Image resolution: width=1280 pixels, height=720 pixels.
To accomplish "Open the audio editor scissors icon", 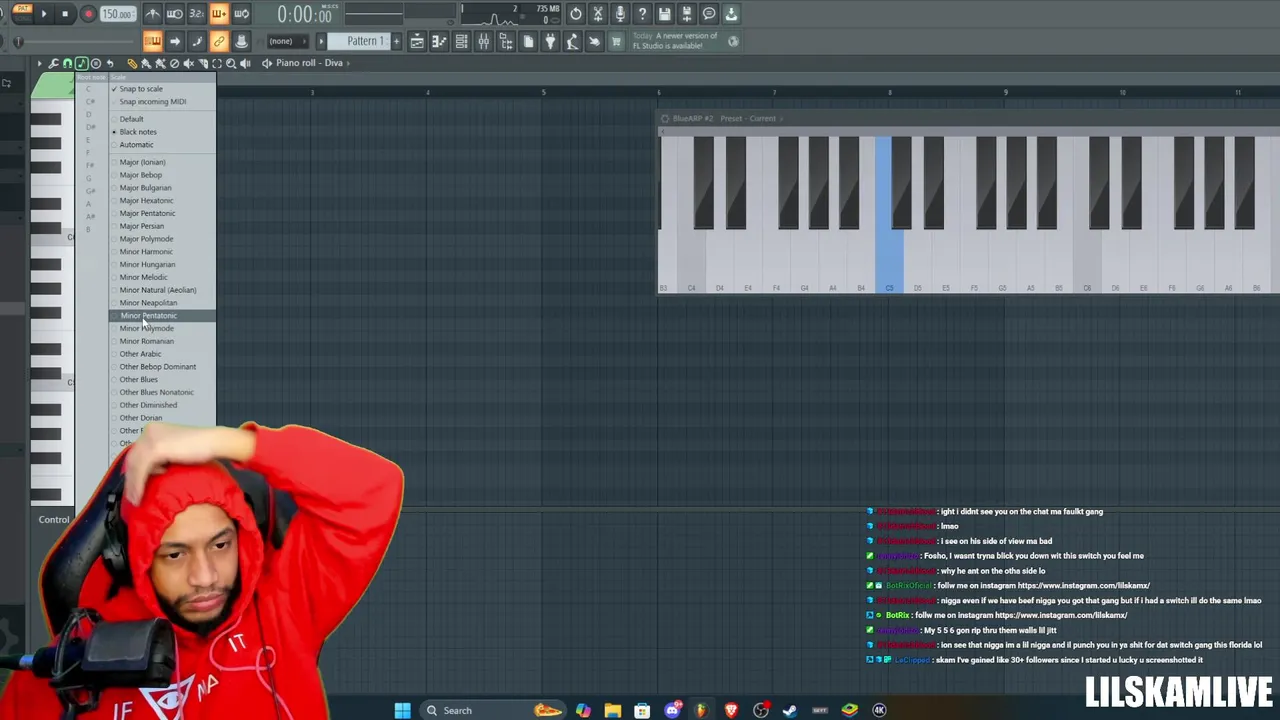I will click(x=598, y=14).
